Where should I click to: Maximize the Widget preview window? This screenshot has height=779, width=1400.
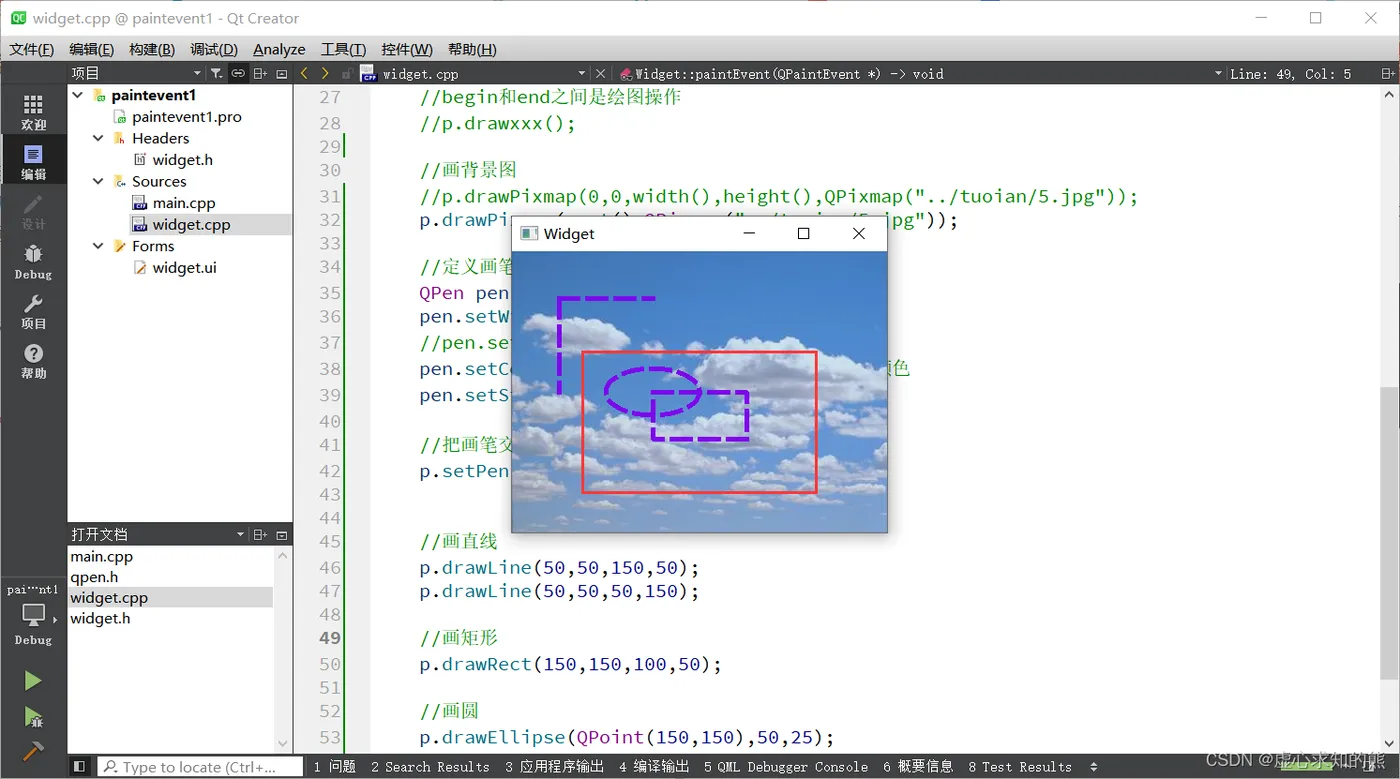coord(803,234)
